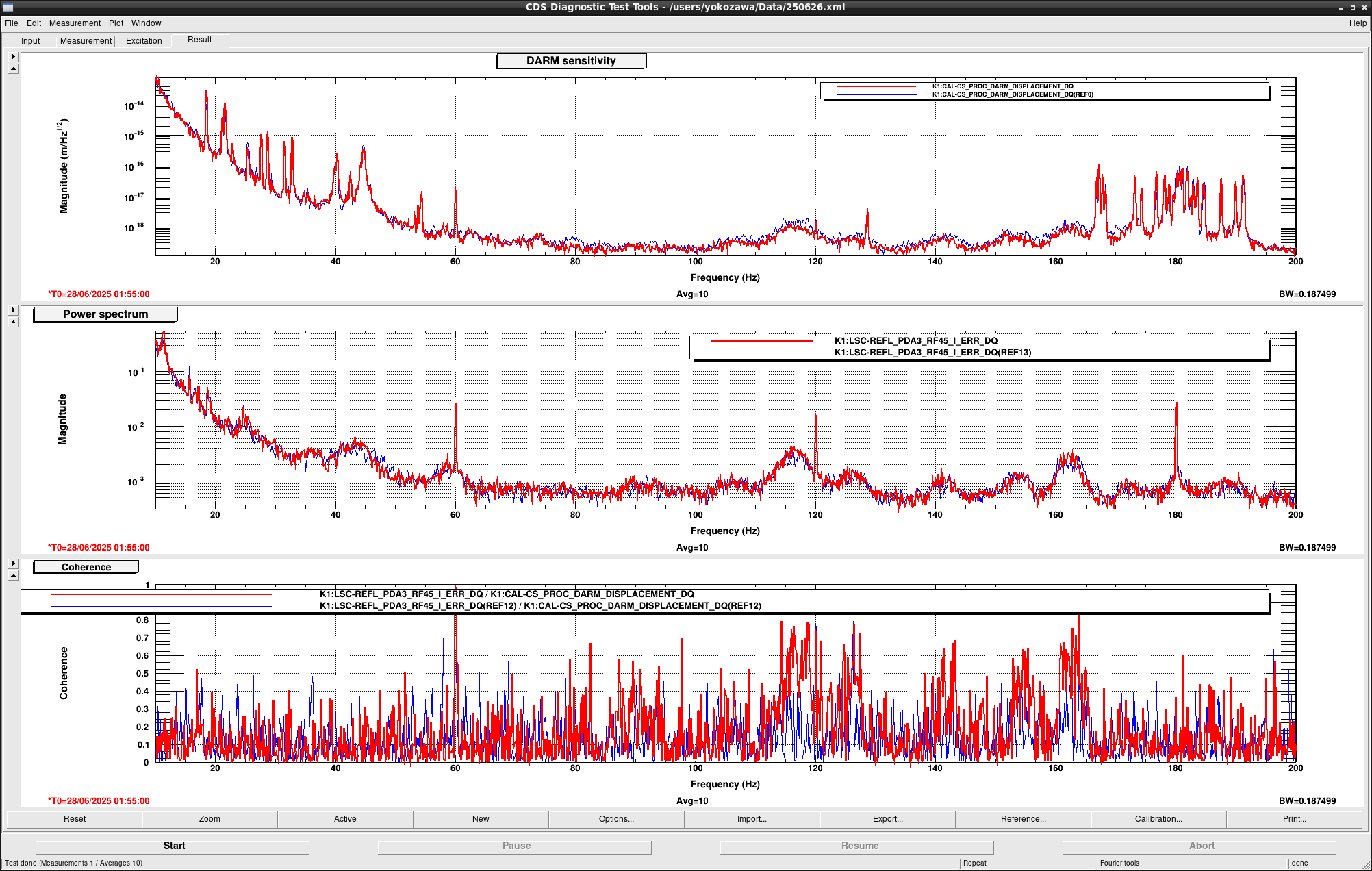Close the CDS Diagnostic Test Tools window

click(x=1364, y=8)
